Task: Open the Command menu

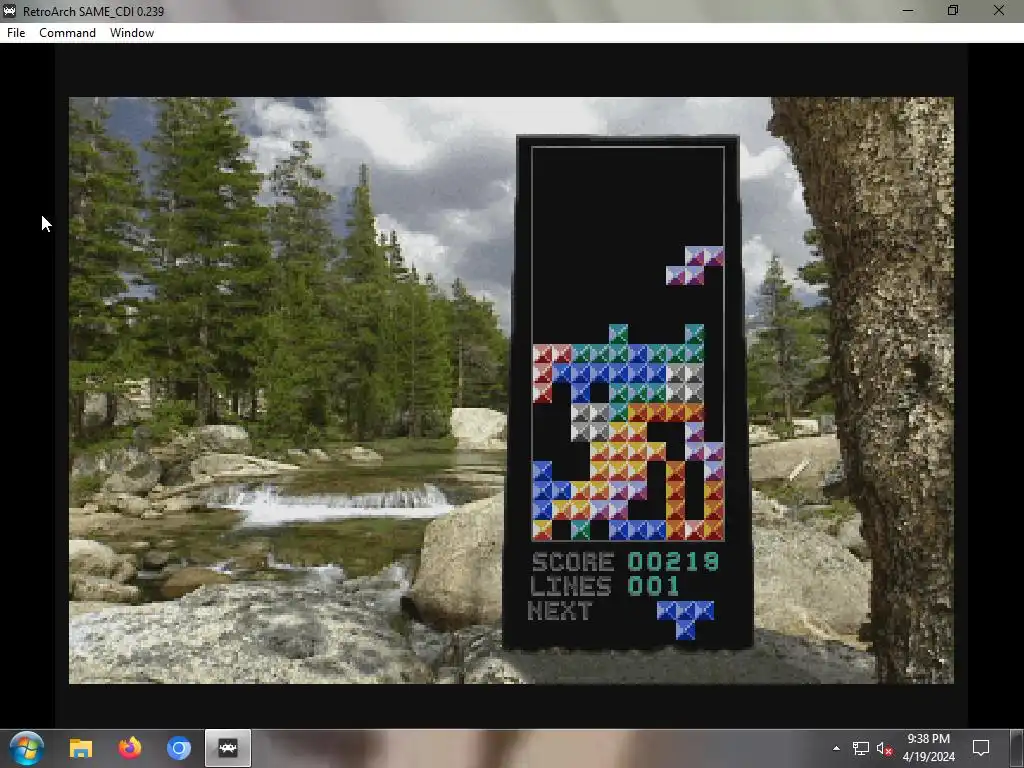Action: tap(67, 33)
